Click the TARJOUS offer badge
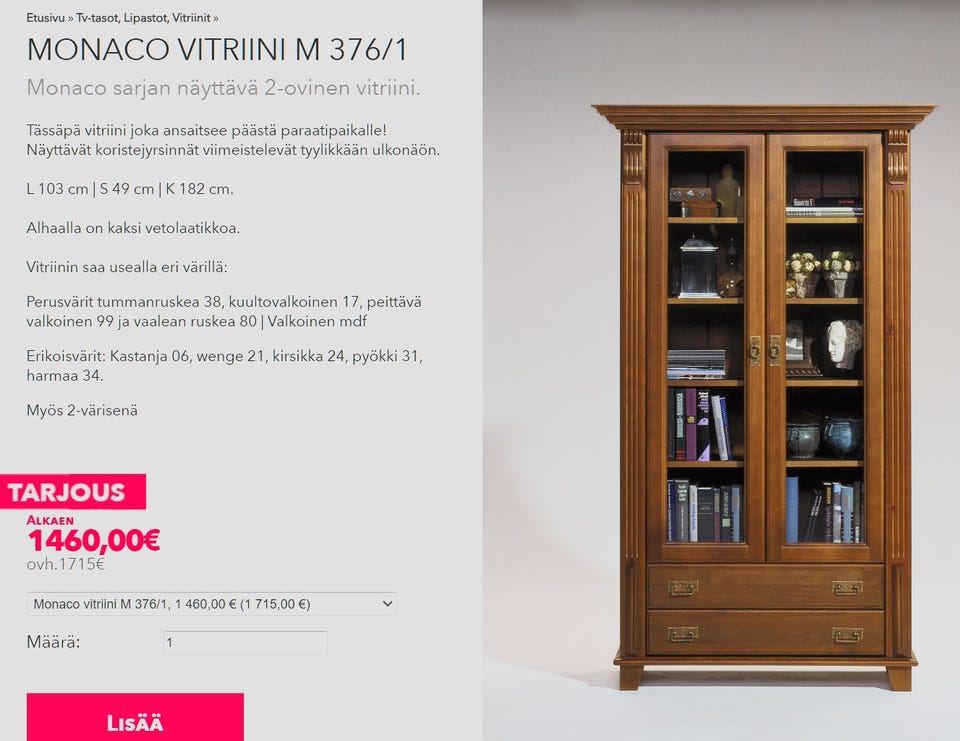Screen dimensions: 960x741 [x=72, y=492]
